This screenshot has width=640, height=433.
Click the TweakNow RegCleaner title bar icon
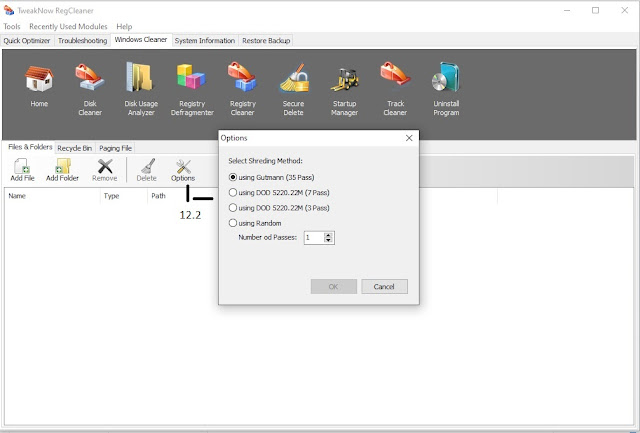tap(8, 10)
